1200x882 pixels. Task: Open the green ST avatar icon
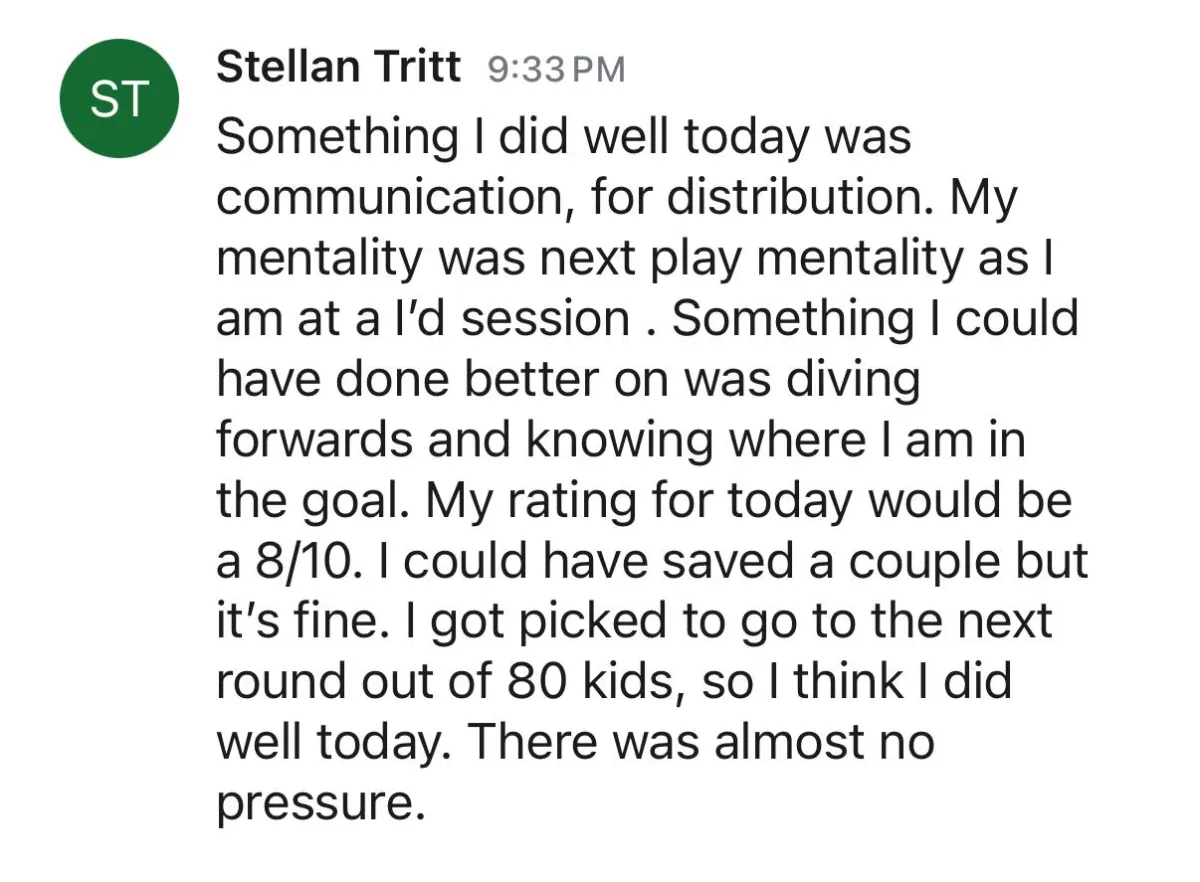pyautogui.click(x=119, y=98)
